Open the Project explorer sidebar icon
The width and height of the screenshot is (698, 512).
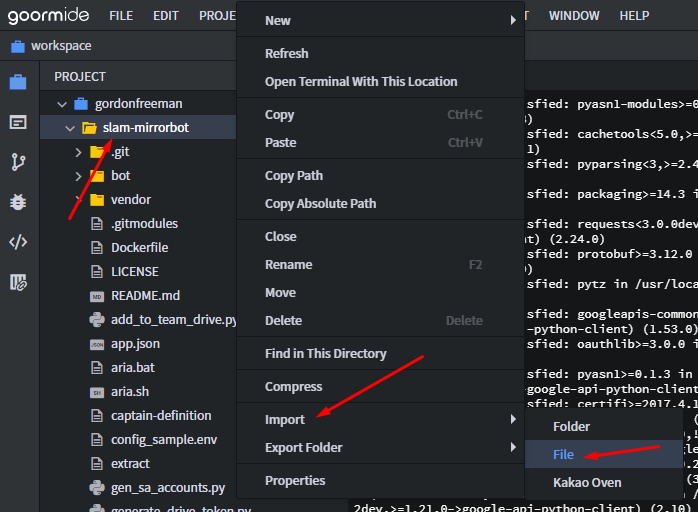pyautogui.click(x=18, y=82)
